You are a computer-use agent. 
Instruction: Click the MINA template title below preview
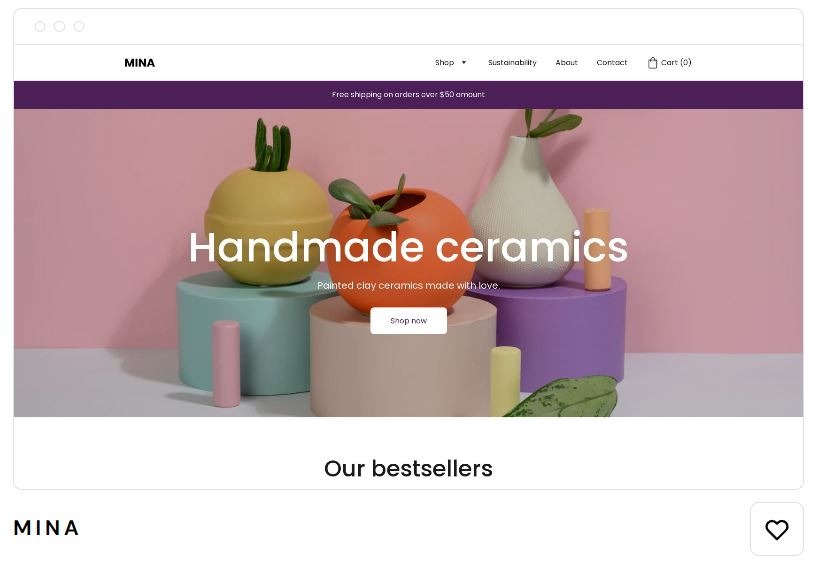pos(46,528)
